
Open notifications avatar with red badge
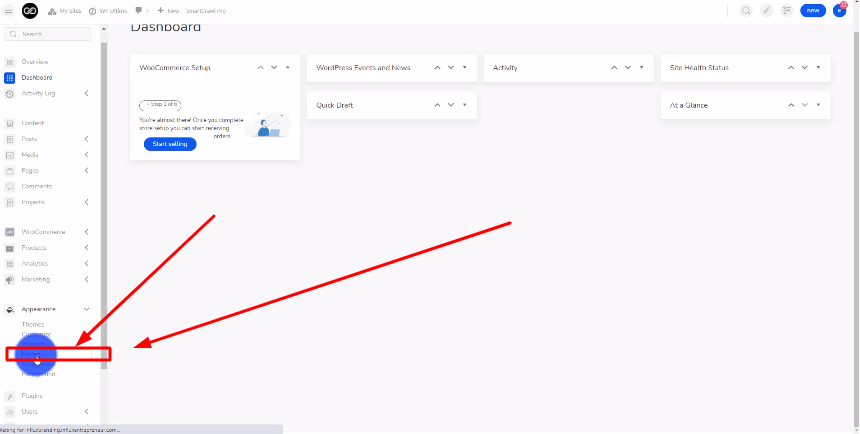point(840,10)
